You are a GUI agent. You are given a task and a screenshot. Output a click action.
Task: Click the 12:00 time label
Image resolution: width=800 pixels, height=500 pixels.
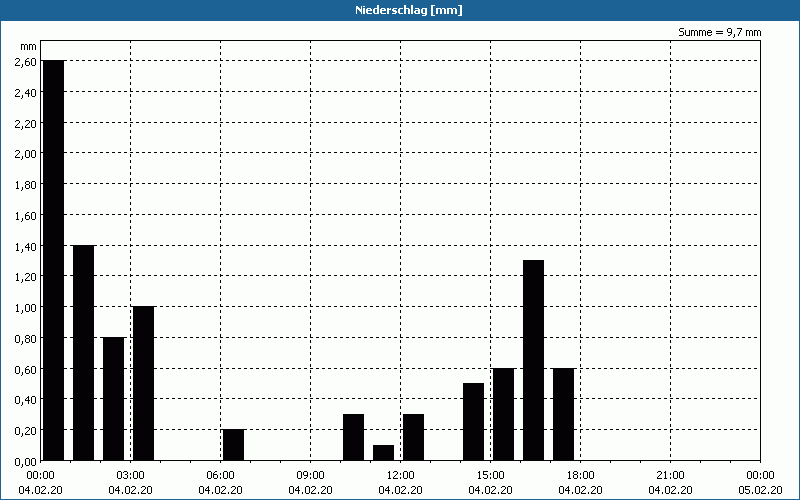tap(401, 475)
